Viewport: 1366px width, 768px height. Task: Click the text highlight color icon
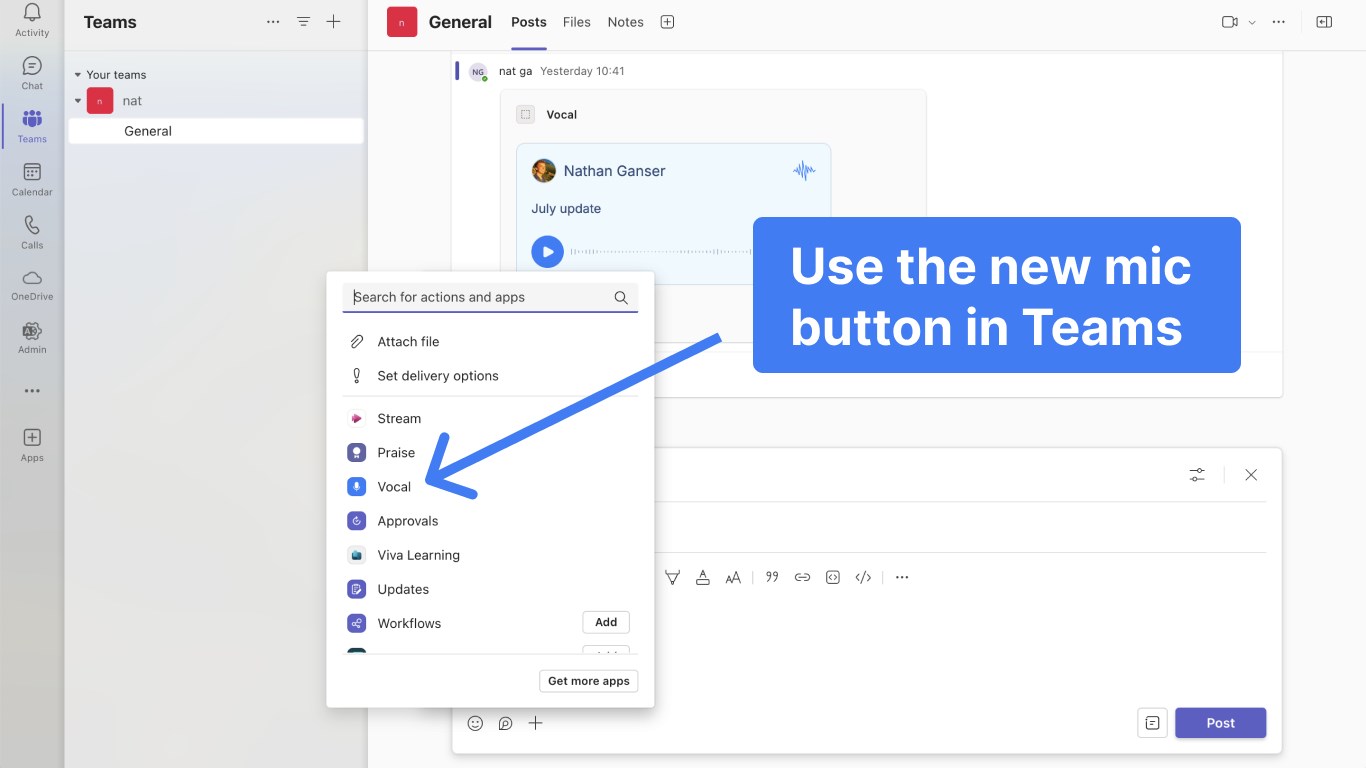tap(673, 577)
